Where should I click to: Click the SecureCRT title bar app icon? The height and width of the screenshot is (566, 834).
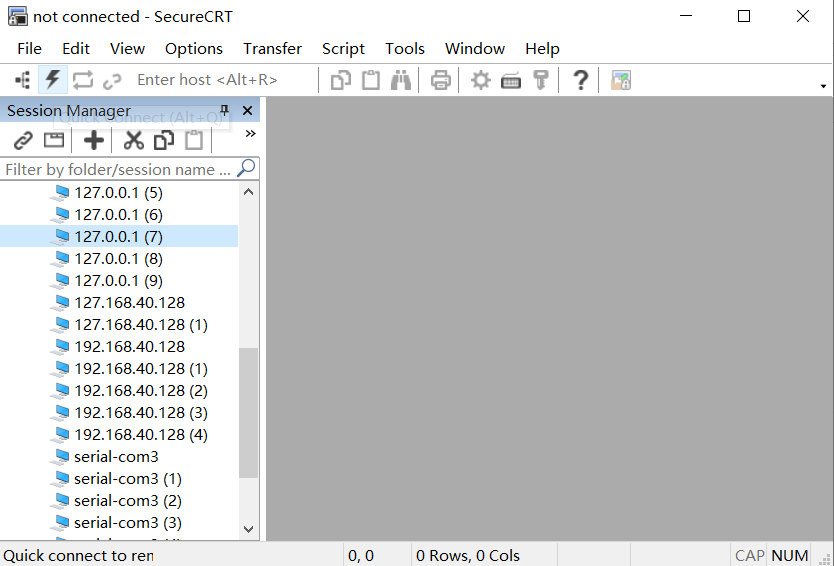pos(18,16)
